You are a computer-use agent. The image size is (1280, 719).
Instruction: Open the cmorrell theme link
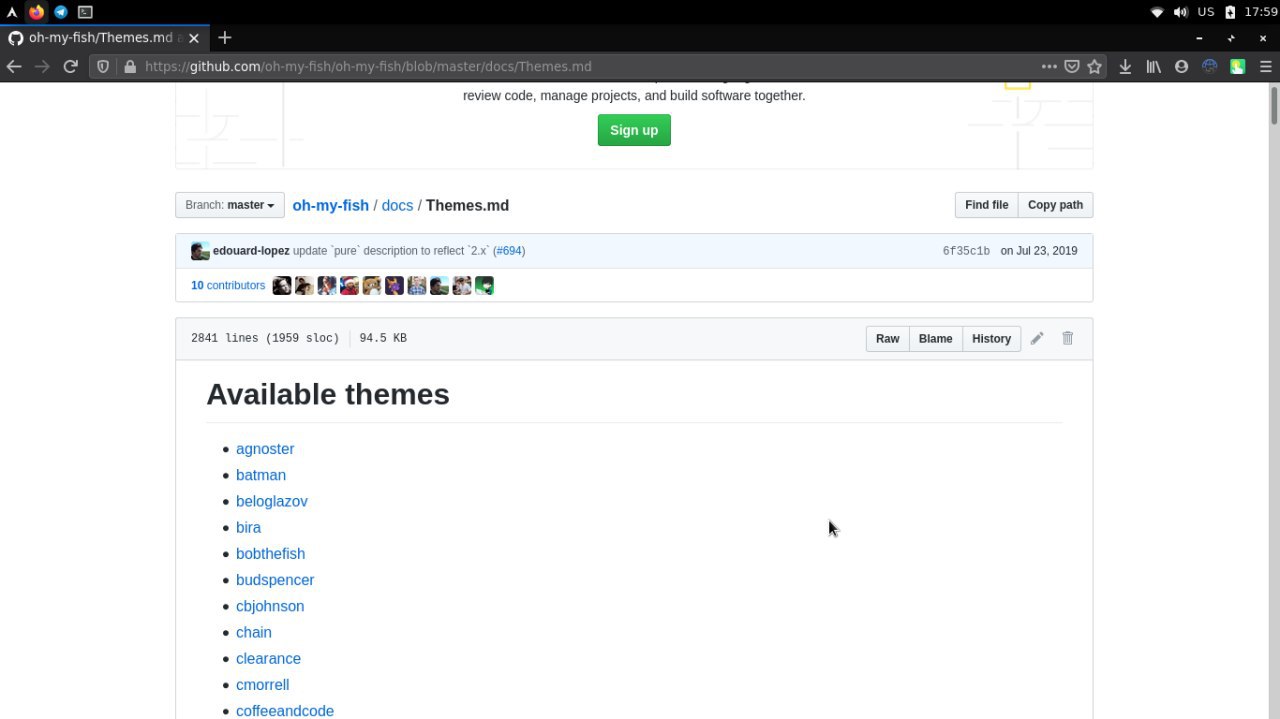[x=262, y=684]
